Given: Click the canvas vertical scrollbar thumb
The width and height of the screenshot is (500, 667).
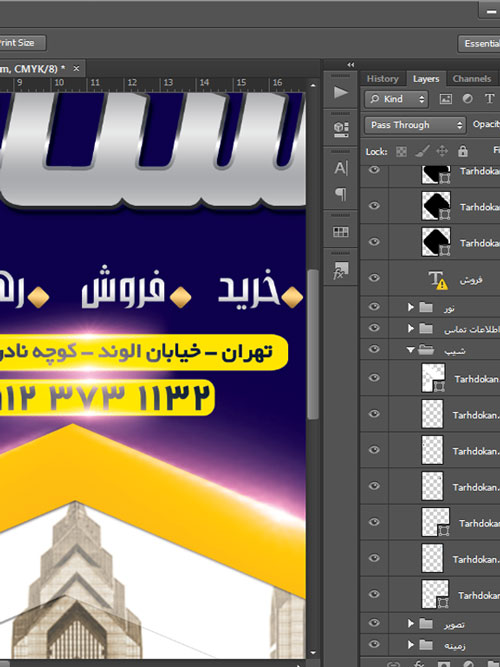Looking at the screenshot, I should tap(313, 345).
